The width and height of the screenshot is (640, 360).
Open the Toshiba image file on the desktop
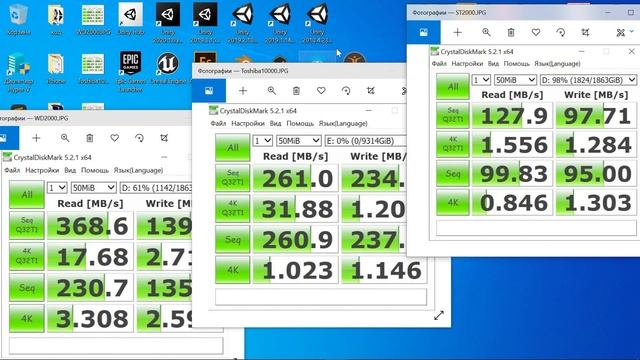click(93, 69)
